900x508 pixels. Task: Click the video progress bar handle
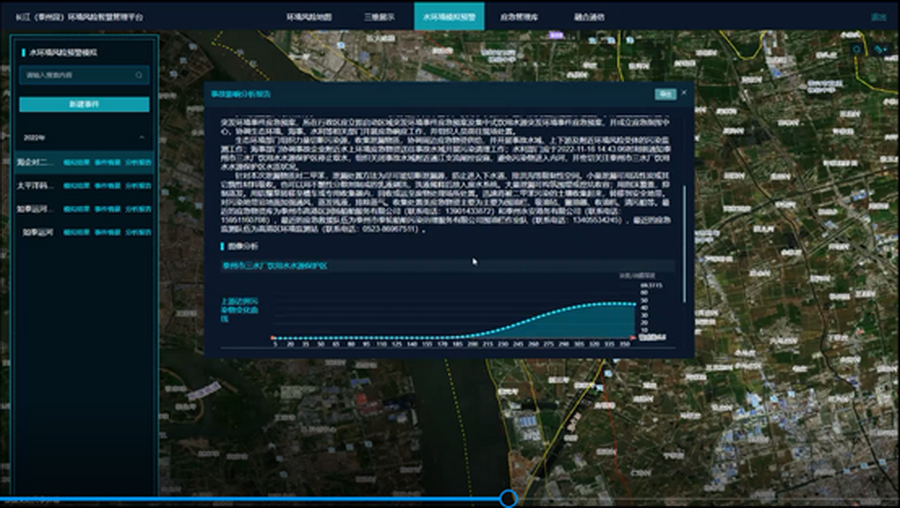point(508,498)
